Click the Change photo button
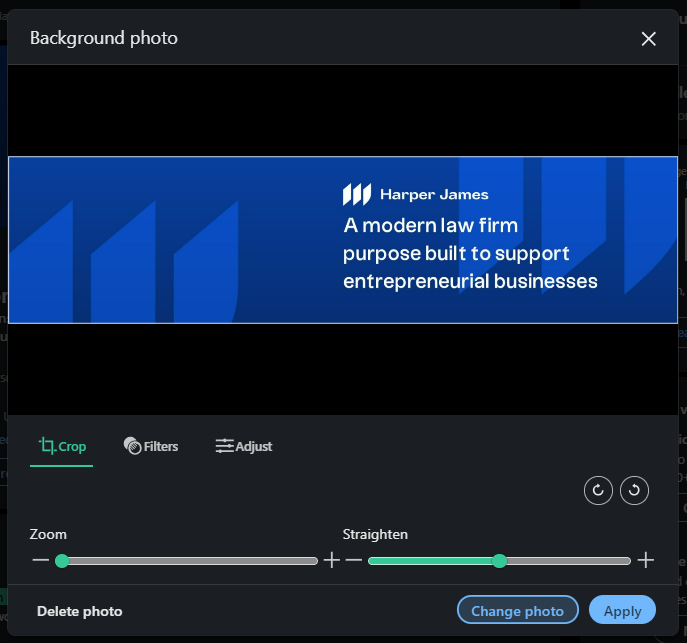This screenshot has width=687, height=643. tap(517, 610)
